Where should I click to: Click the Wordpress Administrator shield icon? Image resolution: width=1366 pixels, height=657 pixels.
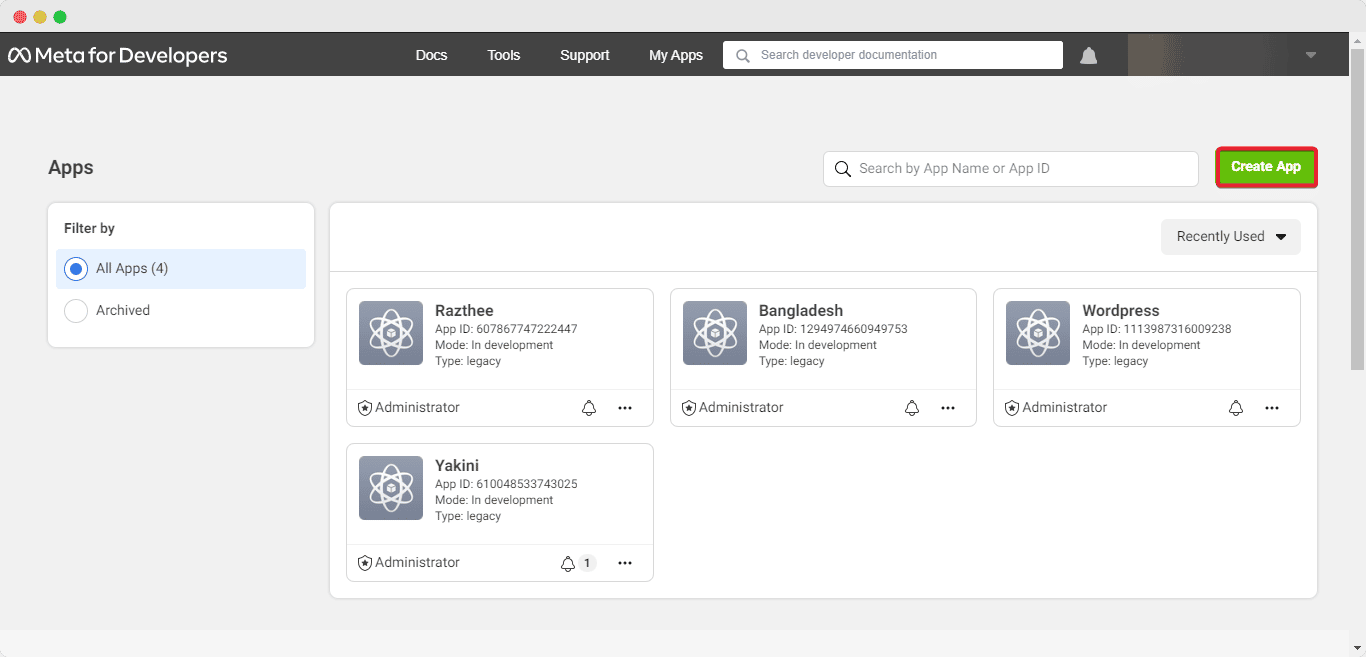coord(1012,408)
